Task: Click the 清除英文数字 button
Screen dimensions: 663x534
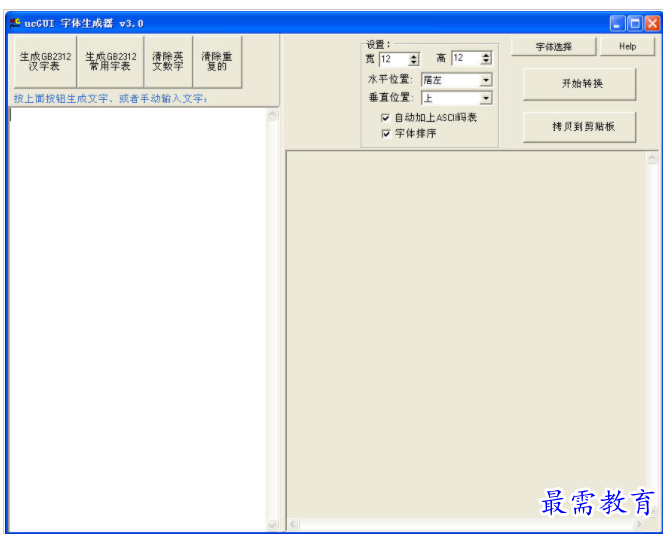Action: click(x=168, y=62)
